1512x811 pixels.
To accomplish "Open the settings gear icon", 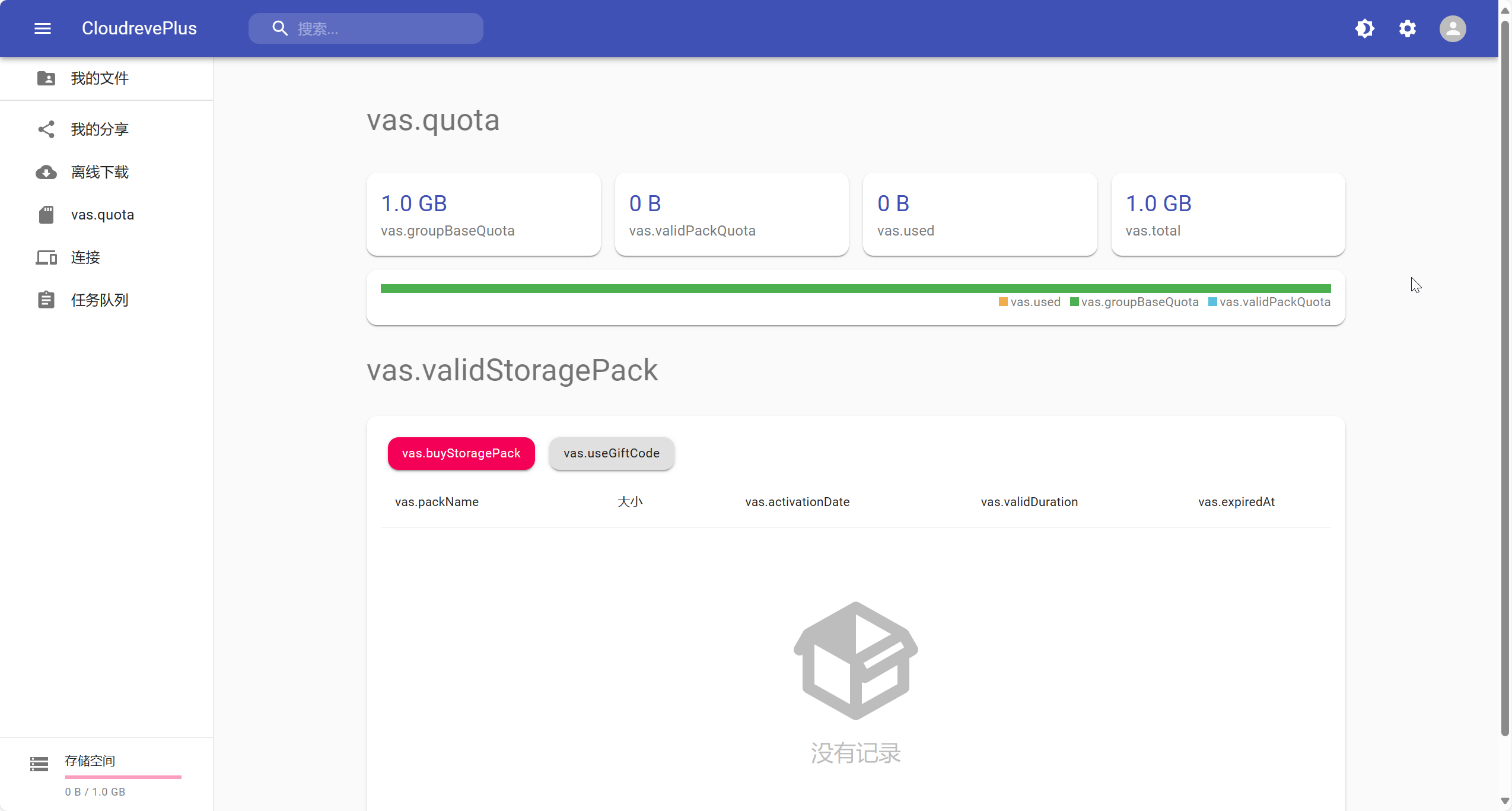I will click(1408, 28).
